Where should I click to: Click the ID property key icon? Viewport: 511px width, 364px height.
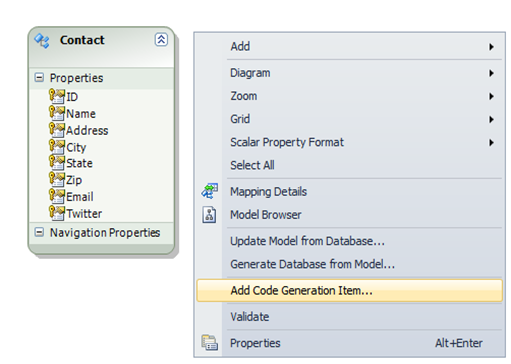click(57, 96)
